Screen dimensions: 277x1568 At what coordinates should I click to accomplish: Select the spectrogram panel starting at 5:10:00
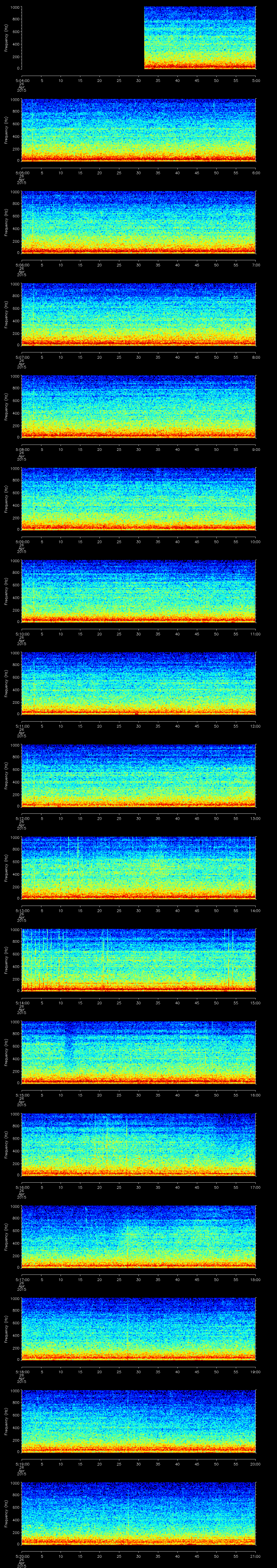138,591
